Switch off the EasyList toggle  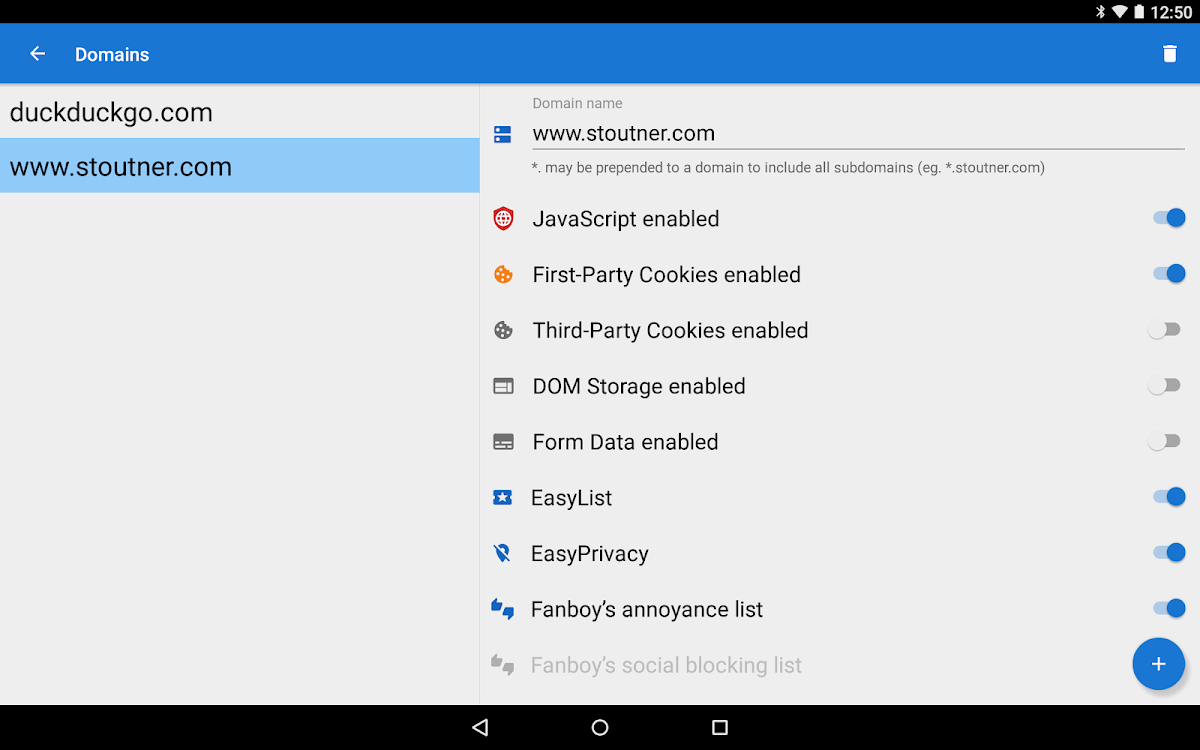1167,497
